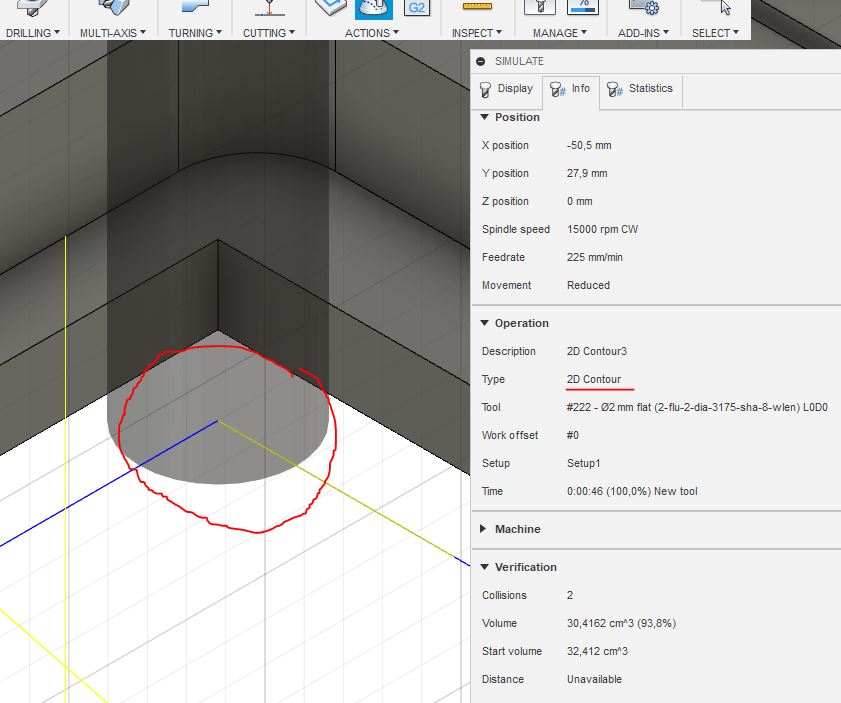The image size is (841, 703).
Task: Click the Select arrow cursor icon
Action: (x=725, y=7)
